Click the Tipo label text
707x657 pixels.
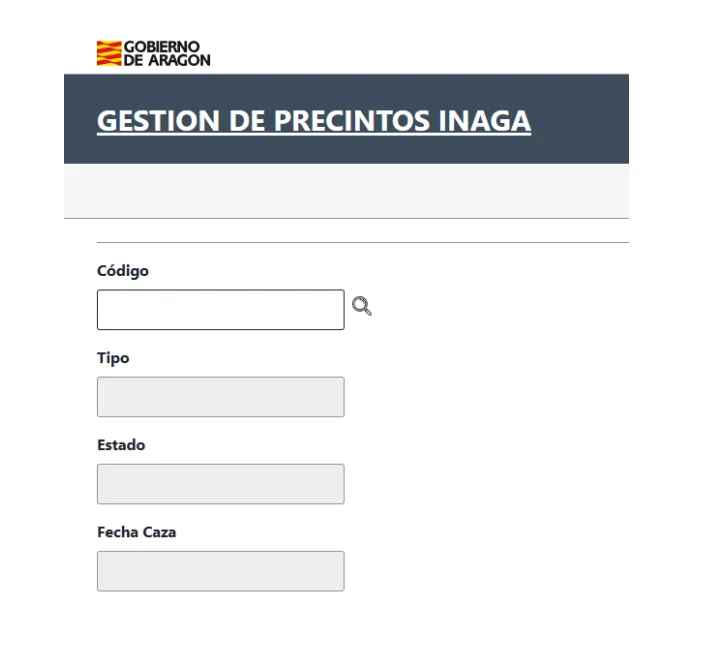pyautogui.click(x=113, y=358)
